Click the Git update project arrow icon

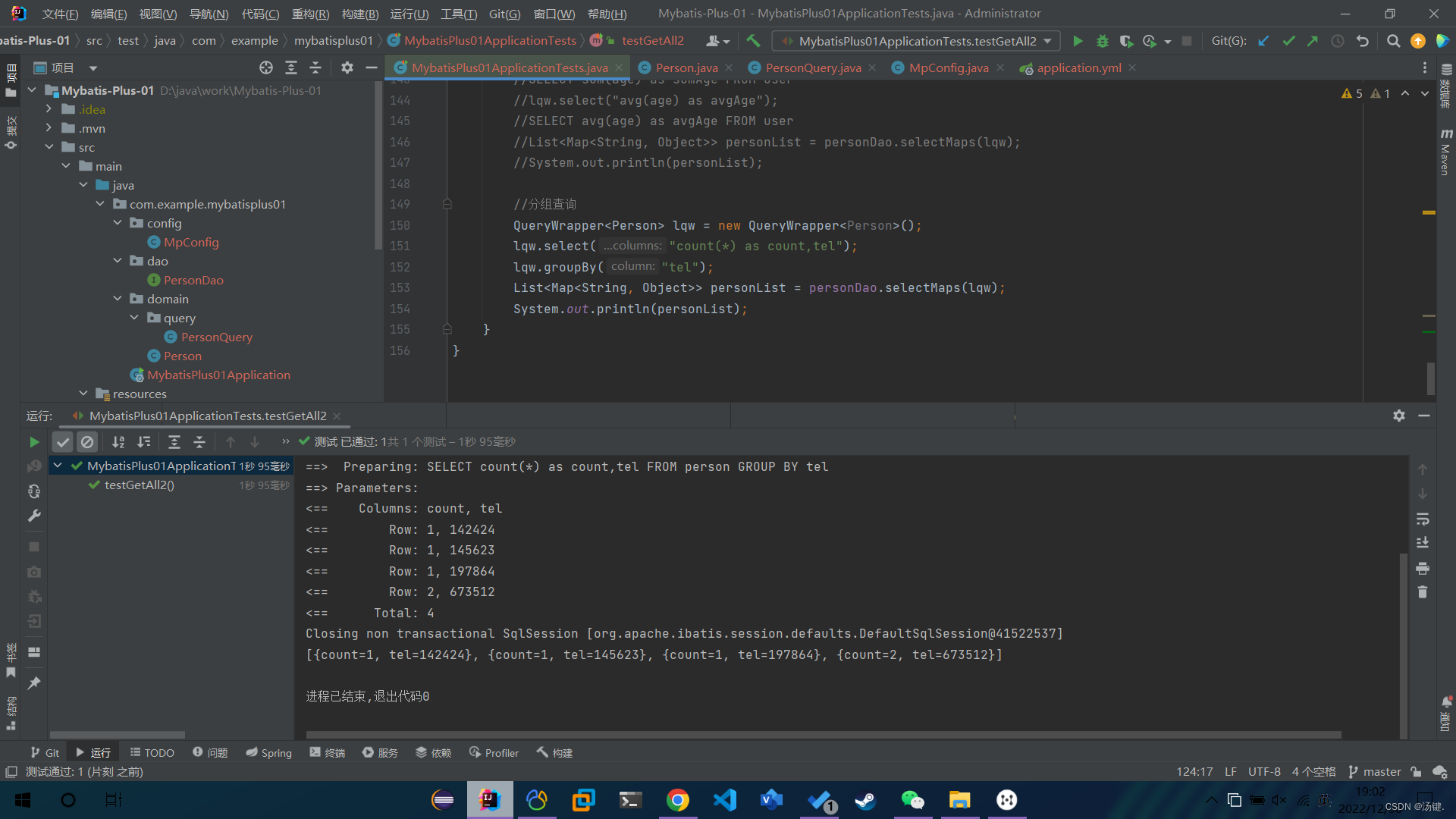pos(1263,41)
